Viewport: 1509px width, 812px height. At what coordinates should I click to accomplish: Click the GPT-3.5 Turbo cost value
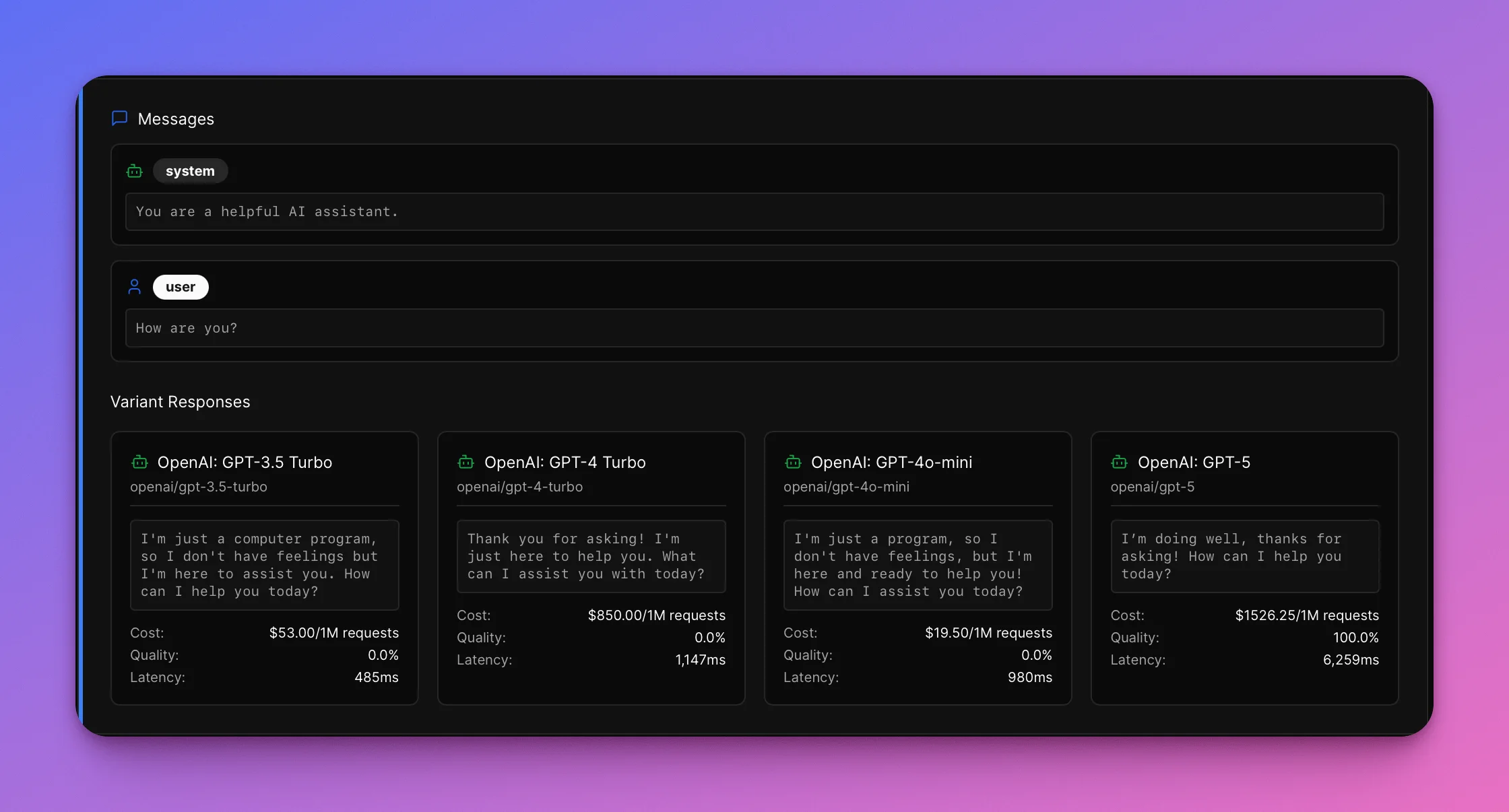click(x=333, y=632)
